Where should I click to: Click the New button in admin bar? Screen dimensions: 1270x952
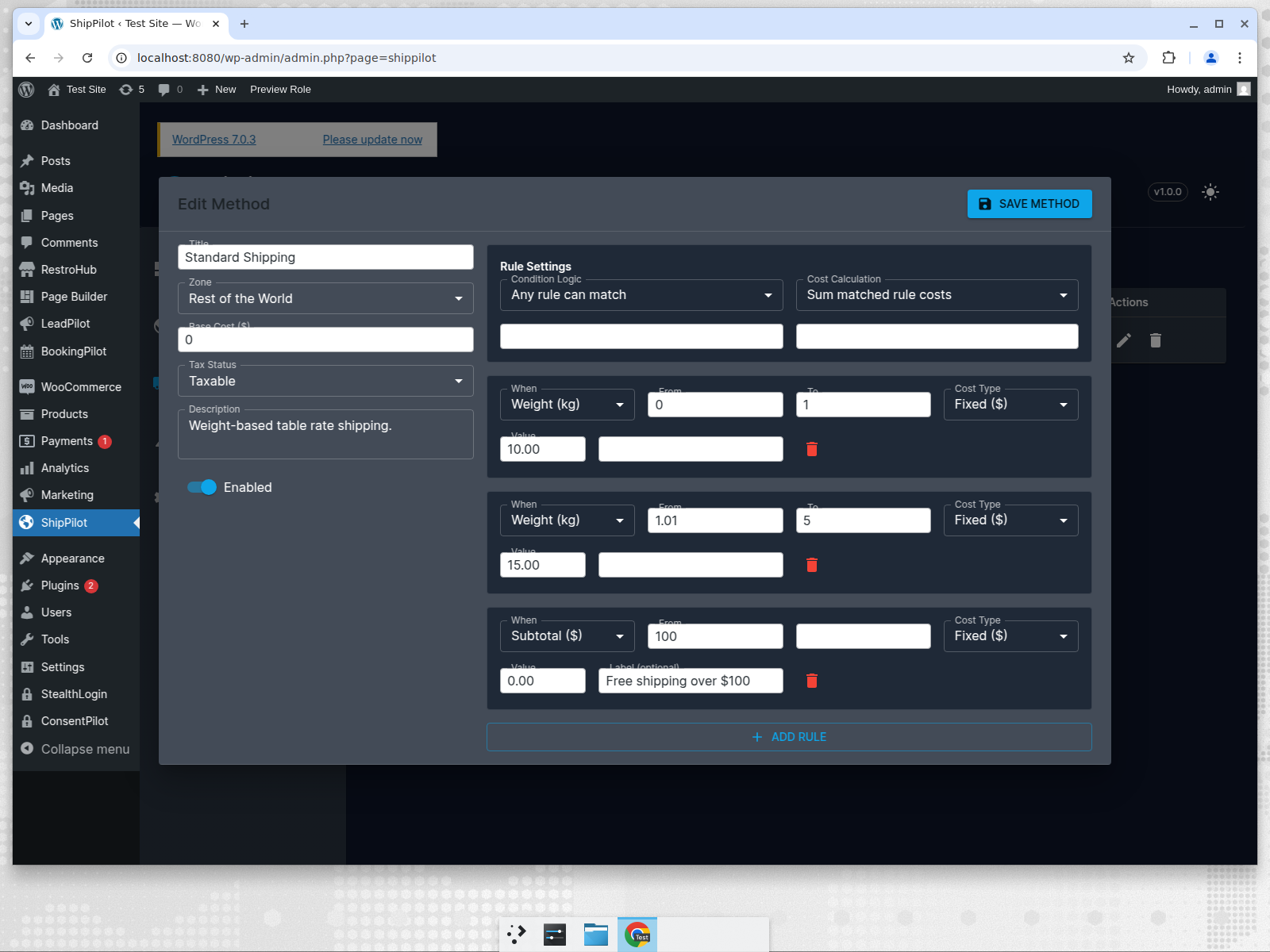coord(217,90)
